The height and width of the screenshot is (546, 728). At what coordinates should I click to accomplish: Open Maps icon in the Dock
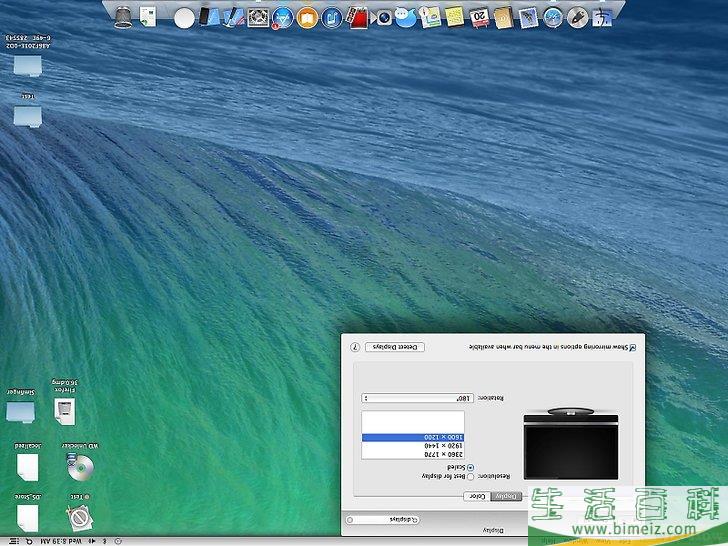(x=430, y=18)
